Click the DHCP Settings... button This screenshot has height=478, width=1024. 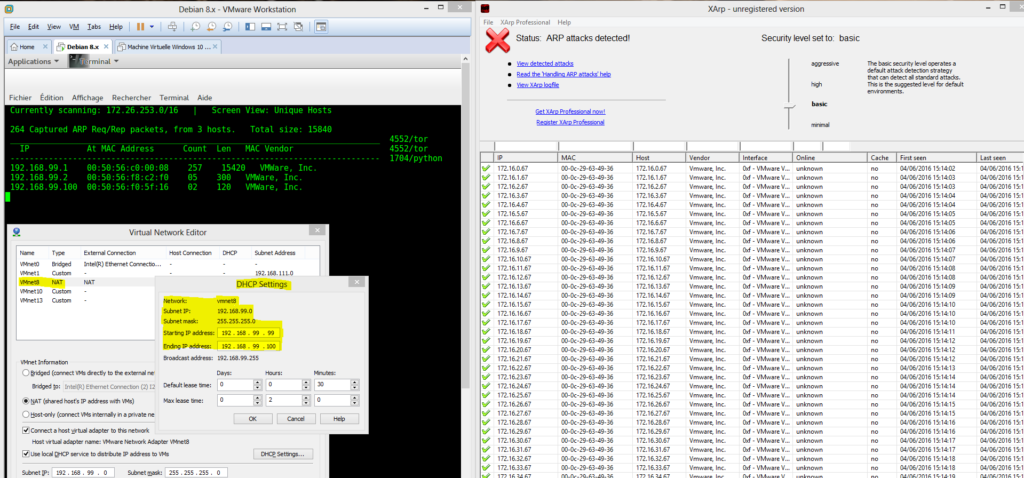pos(283,454)
